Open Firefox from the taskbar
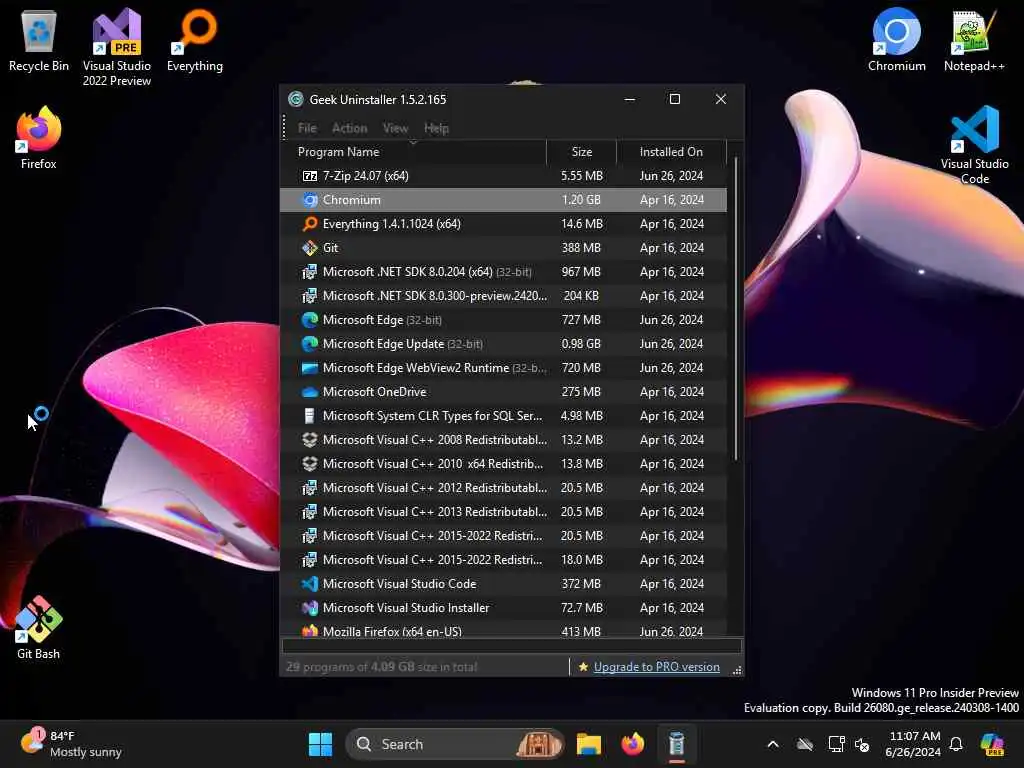 point(632,744)
